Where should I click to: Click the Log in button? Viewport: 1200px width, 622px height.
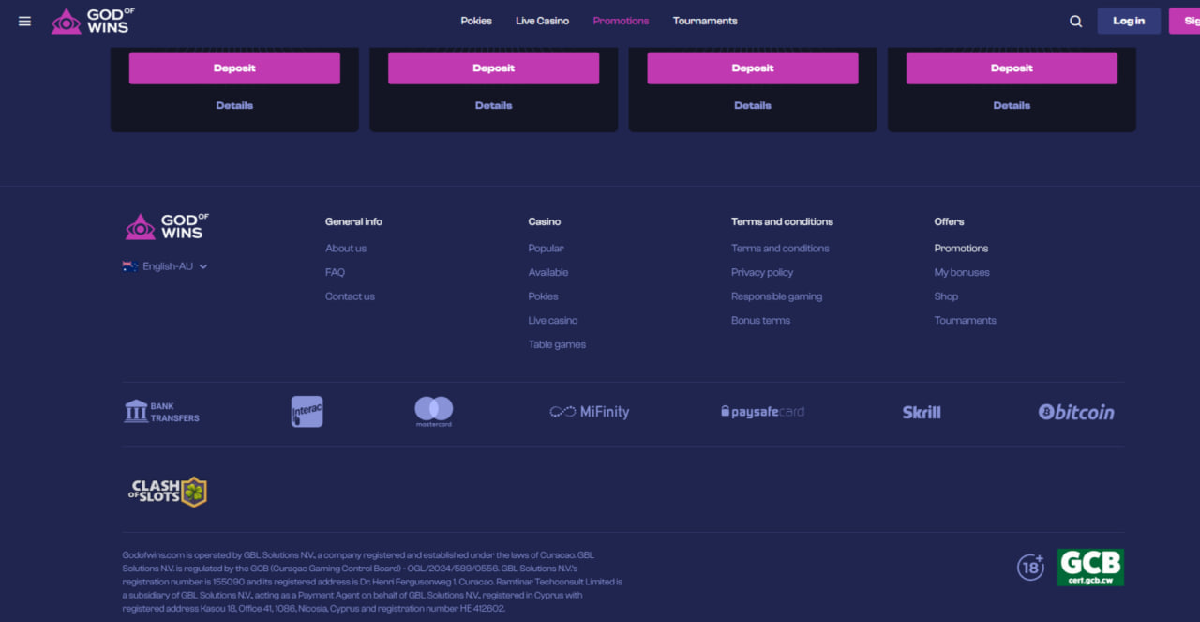1129,20
